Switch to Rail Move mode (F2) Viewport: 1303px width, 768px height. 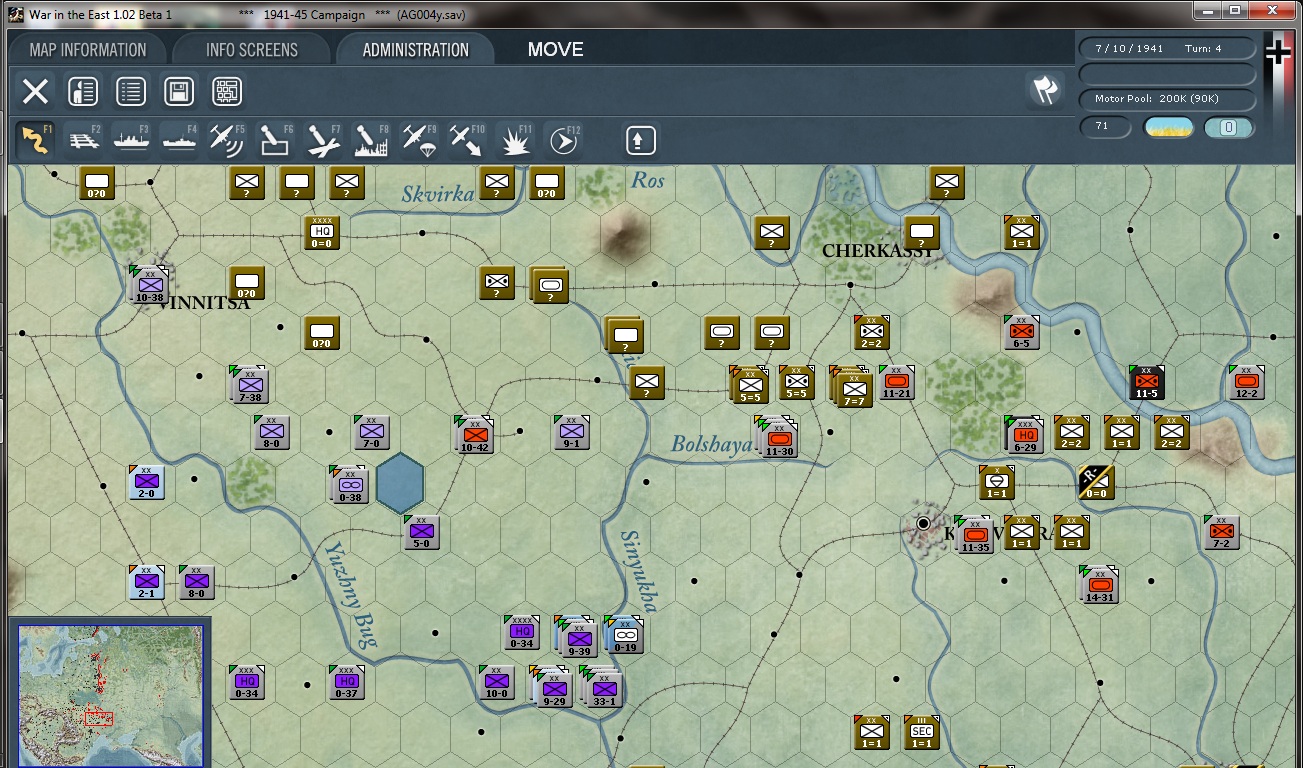pos(84,140)
